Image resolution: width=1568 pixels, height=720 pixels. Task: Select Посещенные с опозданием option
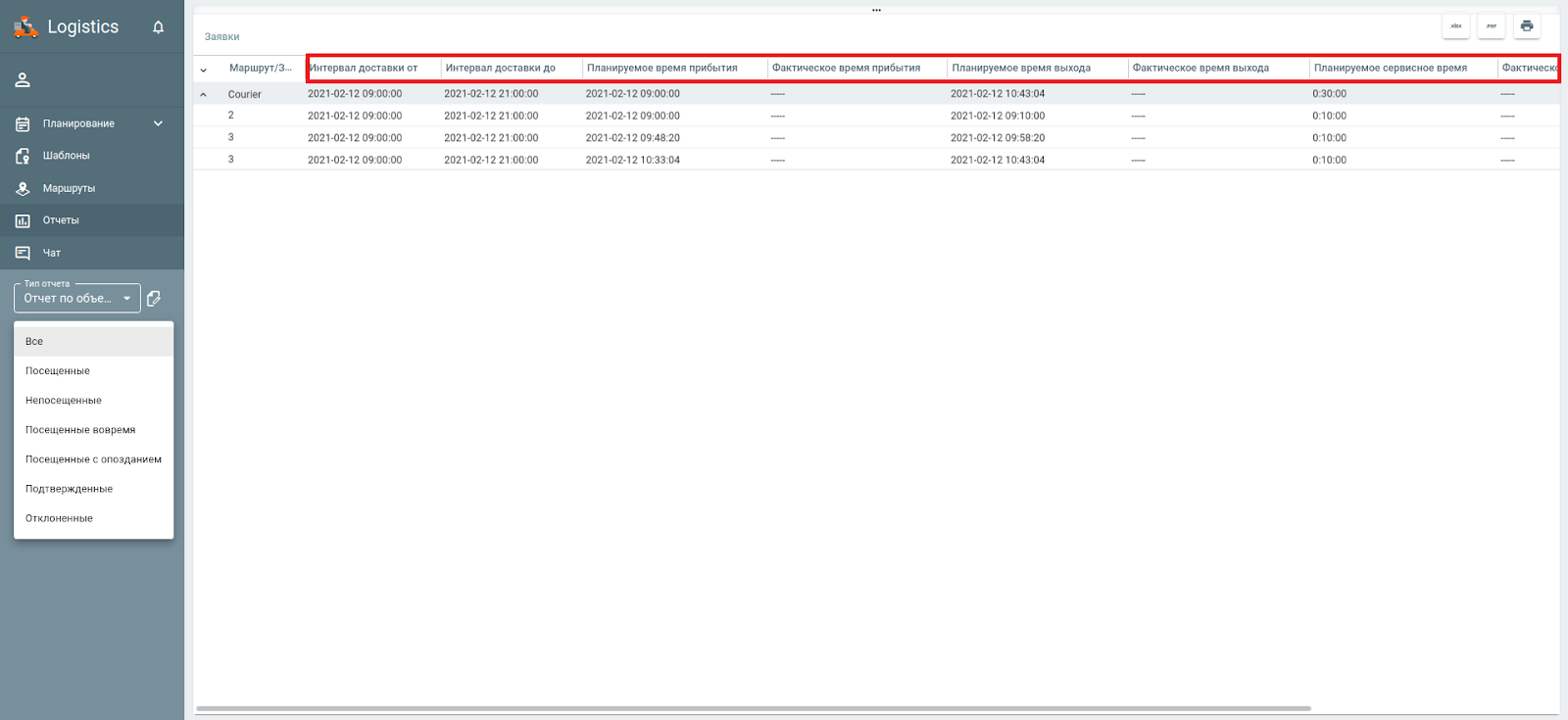(x=93, y=459)
